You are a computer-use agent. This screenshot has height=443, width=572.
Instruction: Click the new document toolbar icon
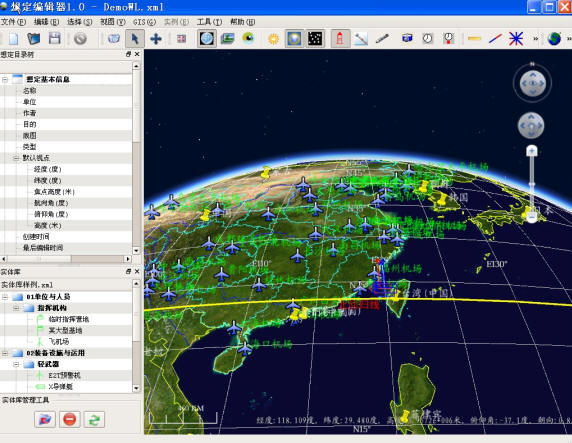tap(13, 38)
